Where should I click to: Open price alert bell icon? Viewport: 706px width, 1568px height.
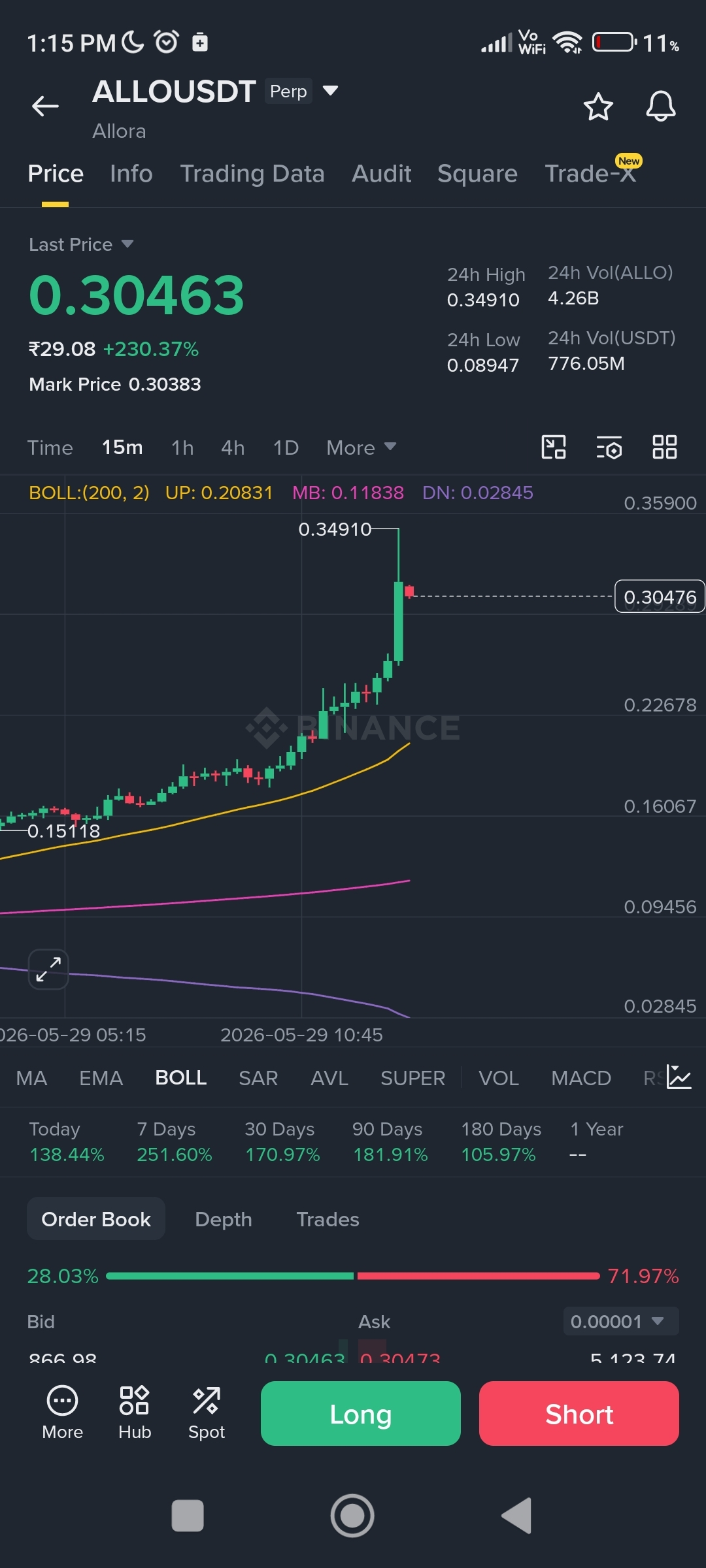pyautogui.click(x=661, y=106)
